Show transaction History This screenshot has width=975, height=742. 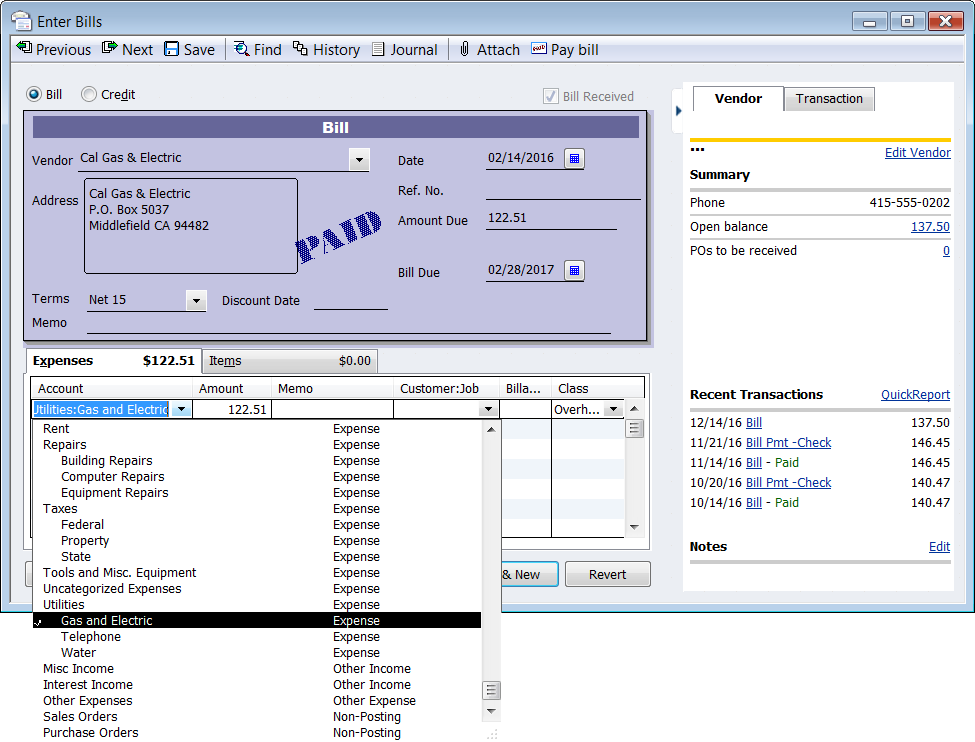326,49
